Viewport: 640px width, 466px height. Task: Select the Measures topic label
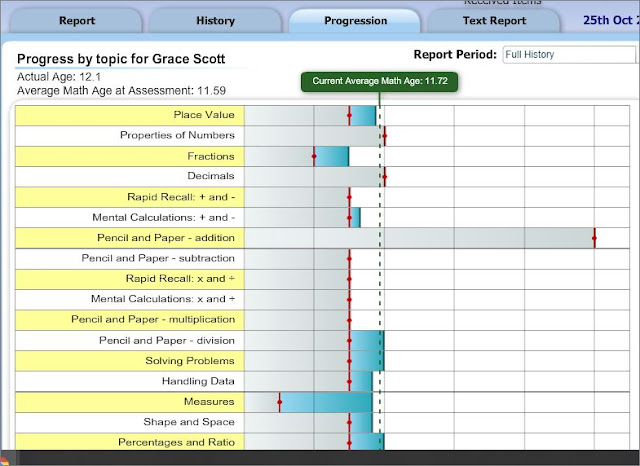pos(209,402)
